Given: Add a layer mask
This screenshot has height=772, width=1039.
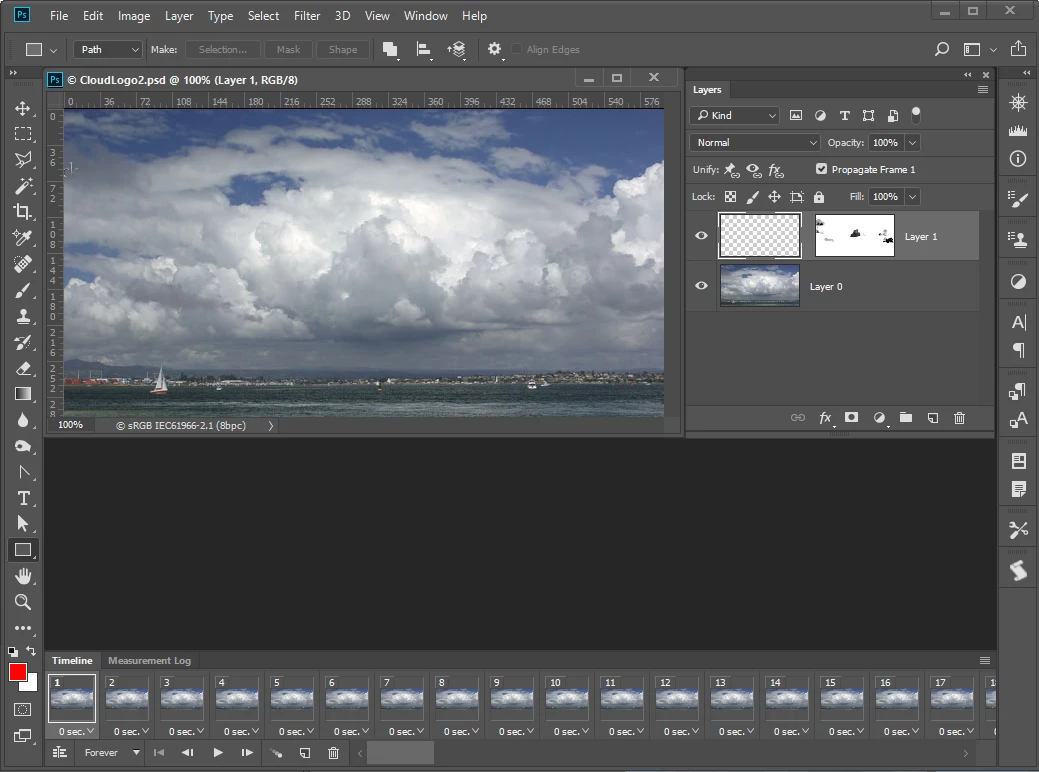Looking at the screenshot, I should click(x=852, y=418).
